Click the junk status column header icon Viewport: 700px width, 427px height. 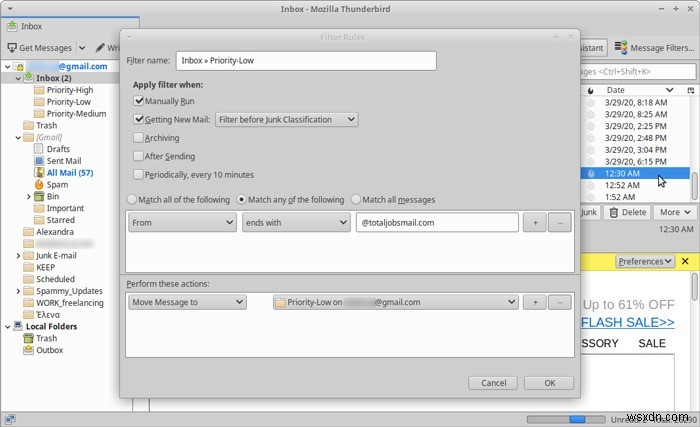coord(591,90)
